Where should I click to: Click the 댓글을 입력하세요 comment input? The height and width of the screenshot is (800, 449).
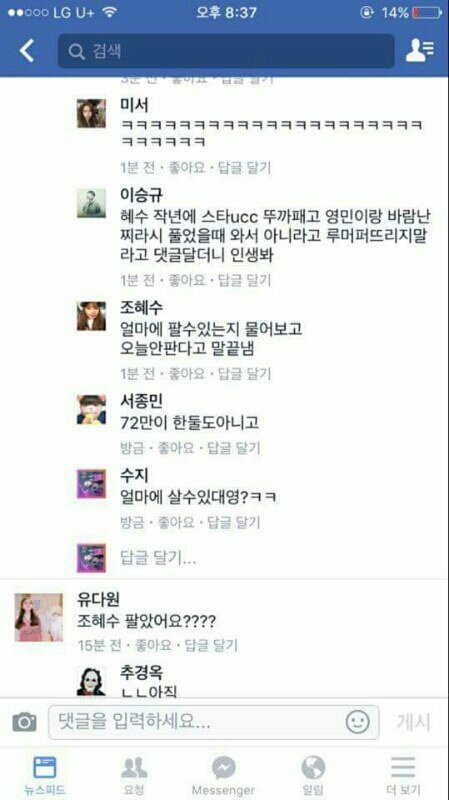point(214,722)
